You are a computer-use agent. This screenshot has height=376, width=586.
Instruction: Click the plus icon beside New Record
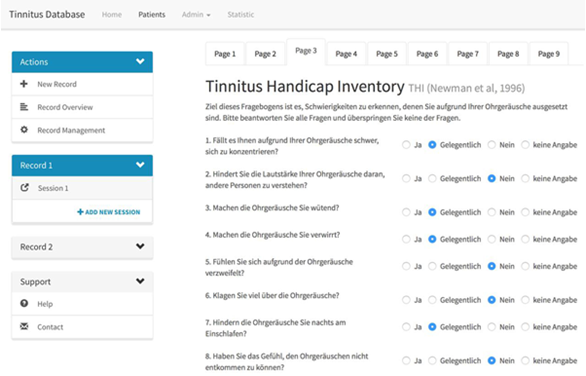pyautogui.click(x=24, y=84)
